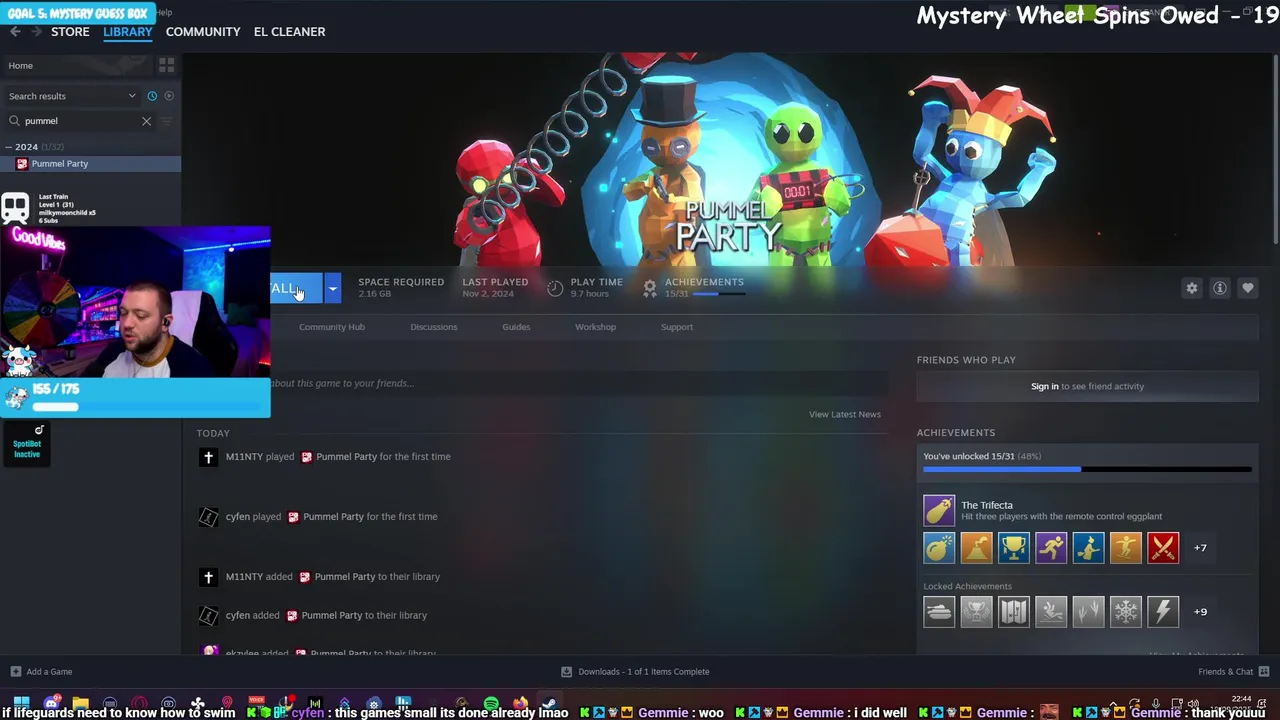Click the locked footprints achievement icon
The width and height of the screenshot is (1280, 720).
pos(1089,612)
